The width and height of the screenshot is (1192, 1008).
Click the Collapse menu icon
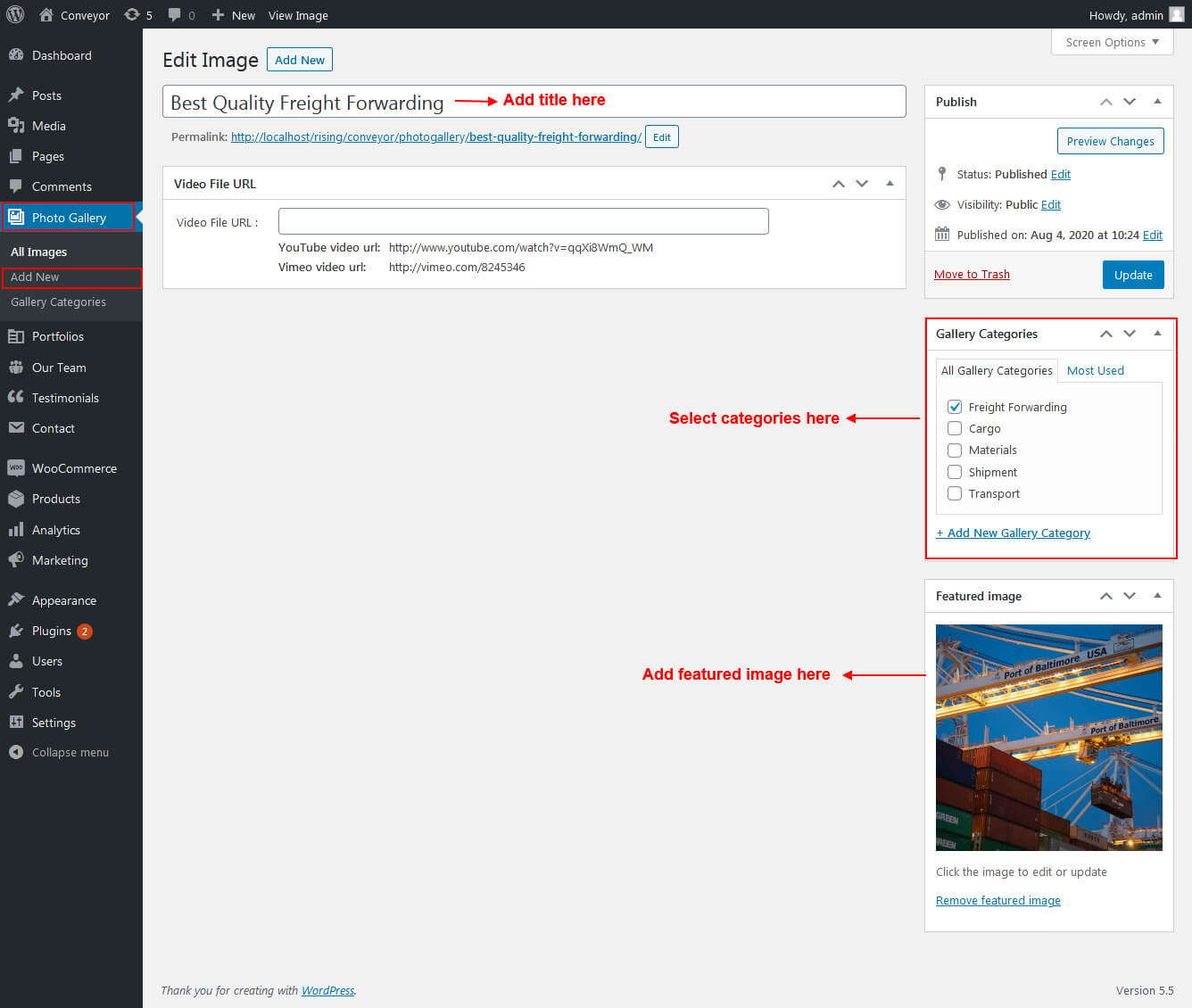pyautogui.click(x=16, y=752)
